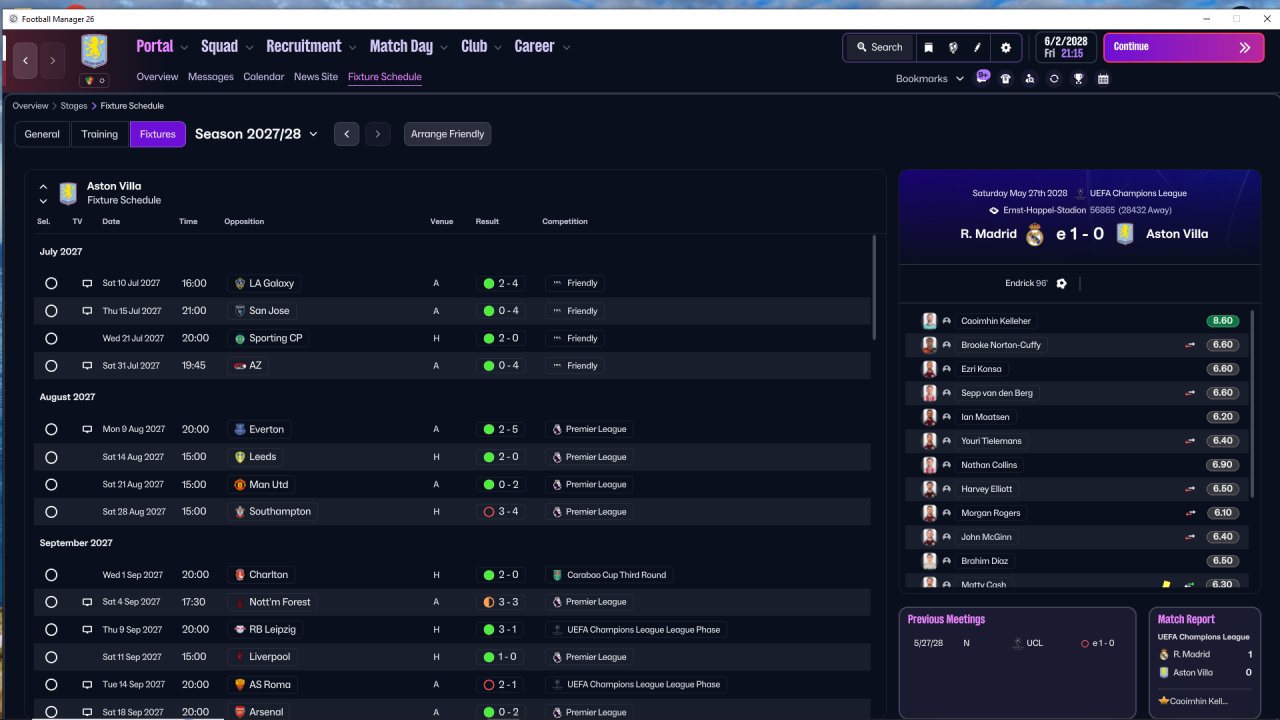
Task: Click the Arrange Friendly button
Action: pos(447,134)
